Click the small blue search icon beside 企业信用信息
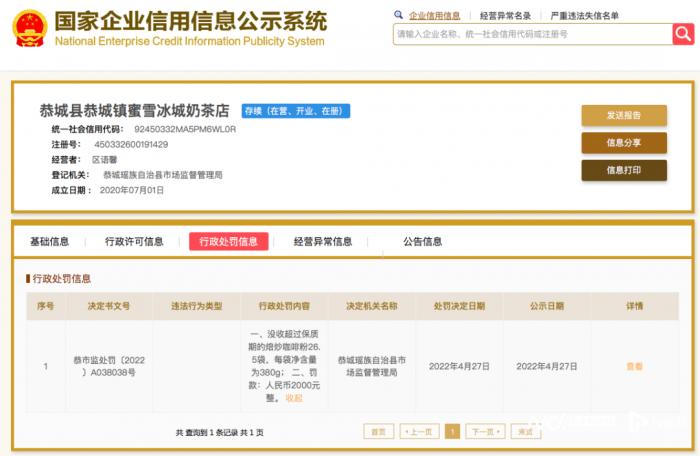The height and width of the screenshot is (456, 700). [398, 15]
